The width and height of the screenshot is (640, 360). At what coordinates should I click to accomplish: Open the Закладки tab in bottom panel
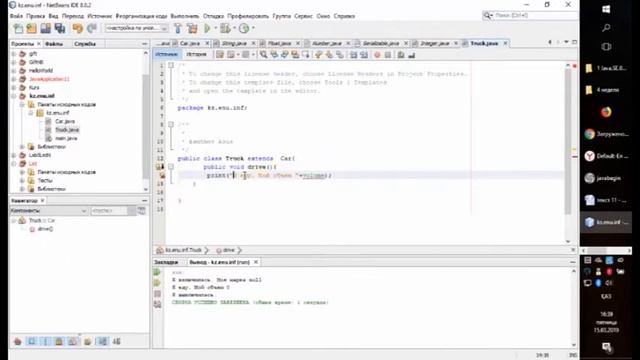pyautogui.click(x=166, y=262)
